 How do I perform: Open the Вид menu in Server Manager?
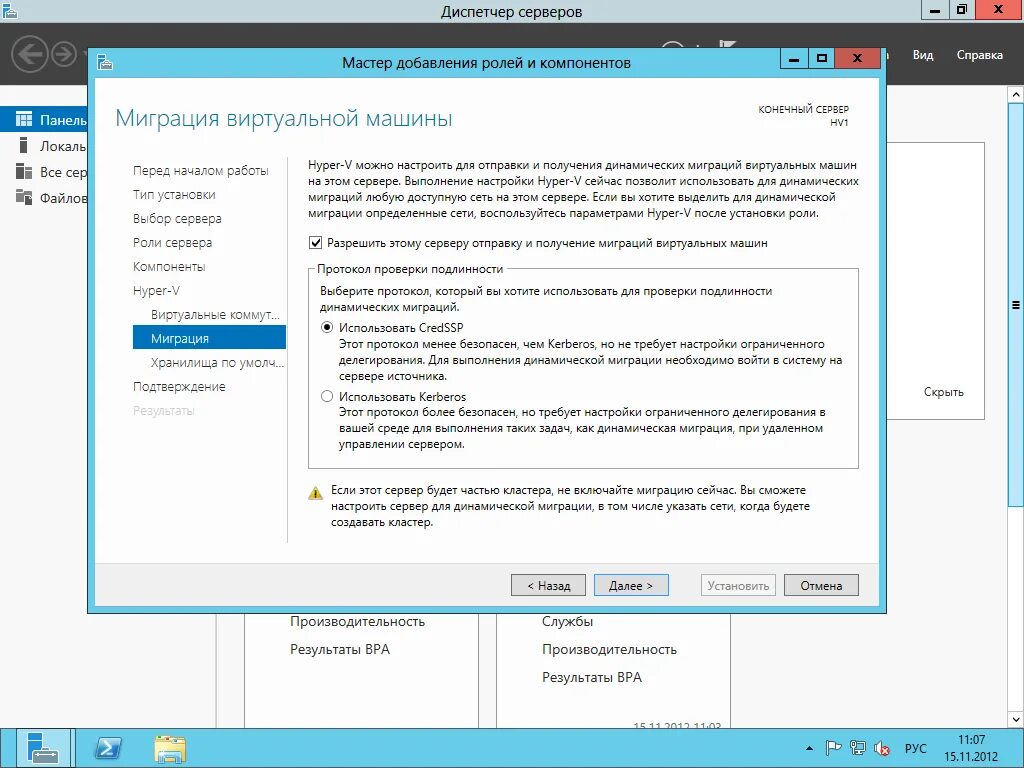click(x=923, y=55)
